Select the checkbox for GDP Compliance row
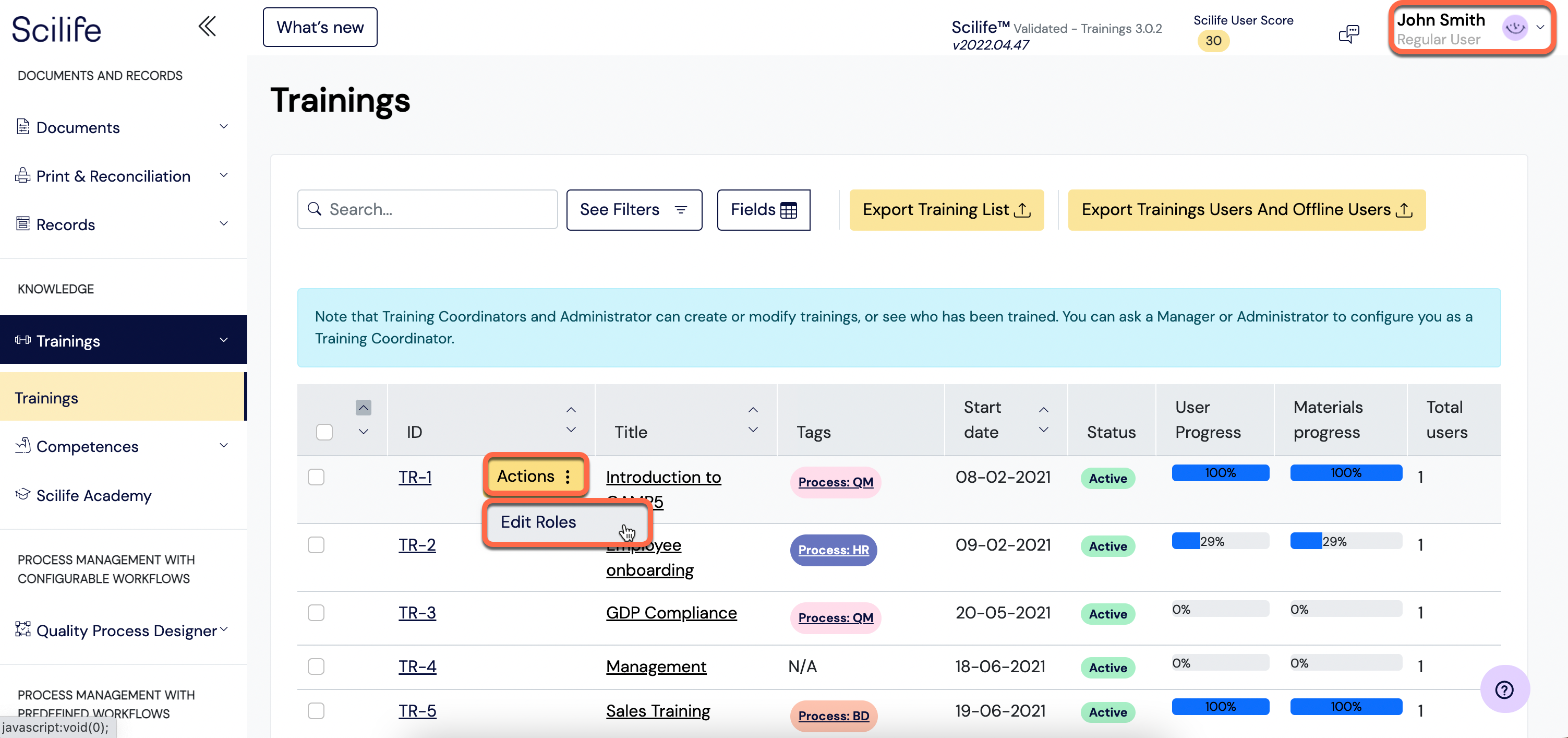The height and width of the screenshot is (738, 1568). [316, 613]
